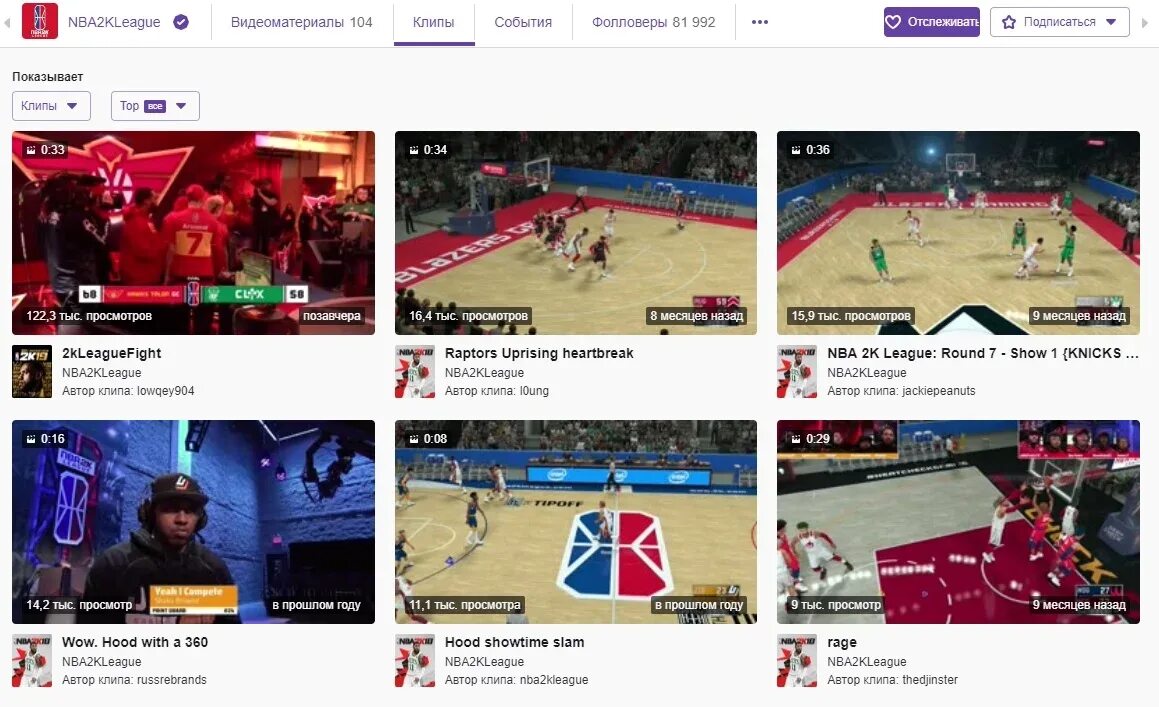Select the Клипы tab
Image resolution: width=1159 pixels, height=707 pixels.
click(434, 22)
